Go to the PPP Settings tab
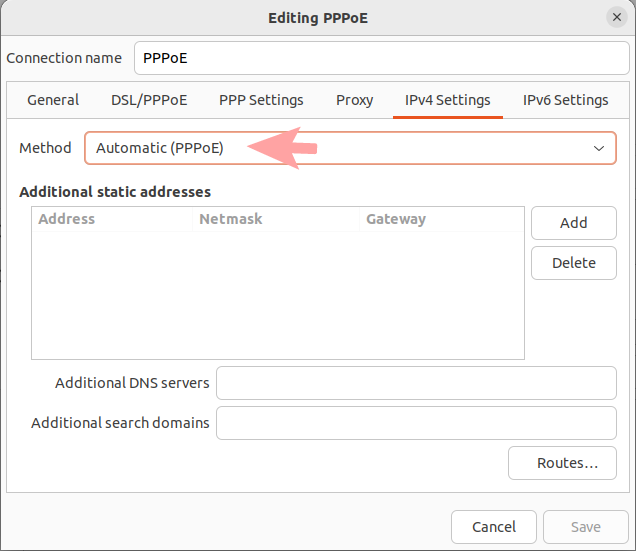 point(261,100)
